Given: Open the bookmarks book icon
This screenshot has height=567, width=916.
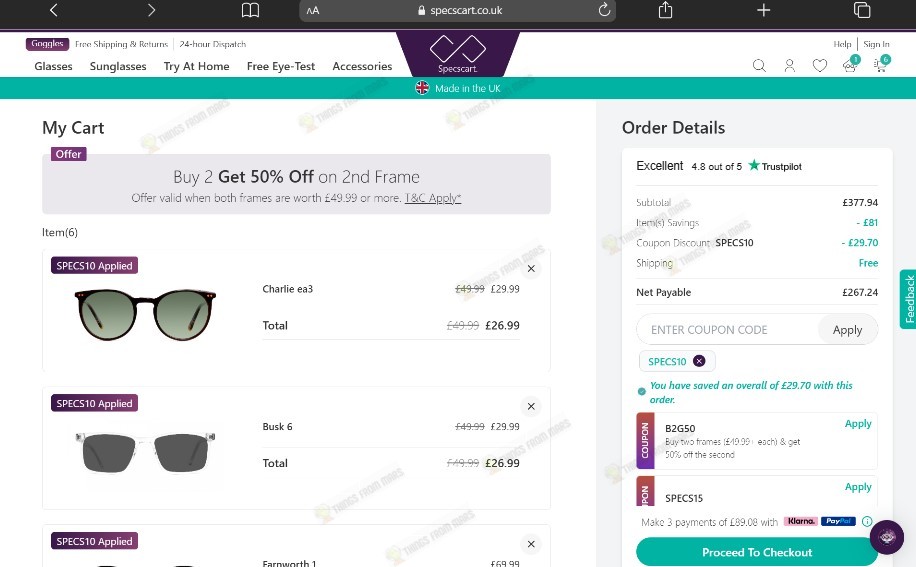Looking at the screenshot, I should point(250,10).
